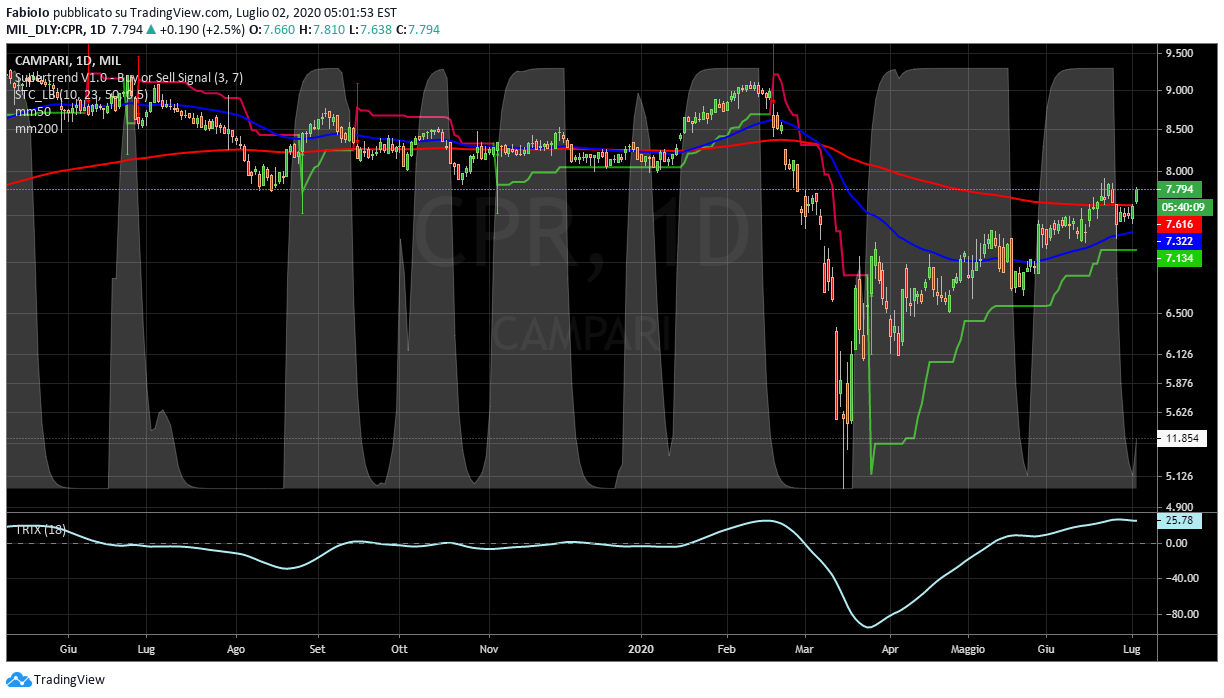Image resolution: width=1224 pixels, height=698 pixels.
Task: Select the Supertrend V1.0 indicator label
Action: pyautogui.click(x=128, y=78)
